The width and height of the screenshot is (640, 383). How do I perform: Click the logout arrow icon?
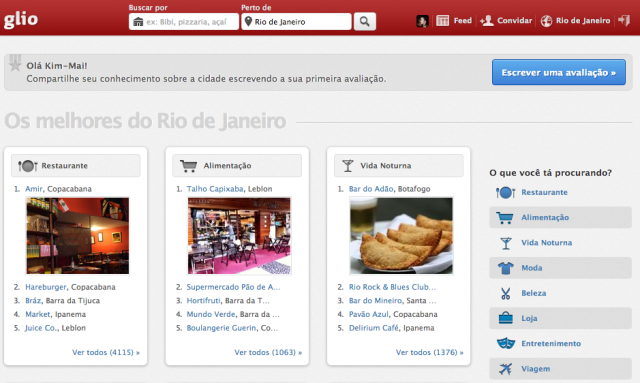[624, 20]
